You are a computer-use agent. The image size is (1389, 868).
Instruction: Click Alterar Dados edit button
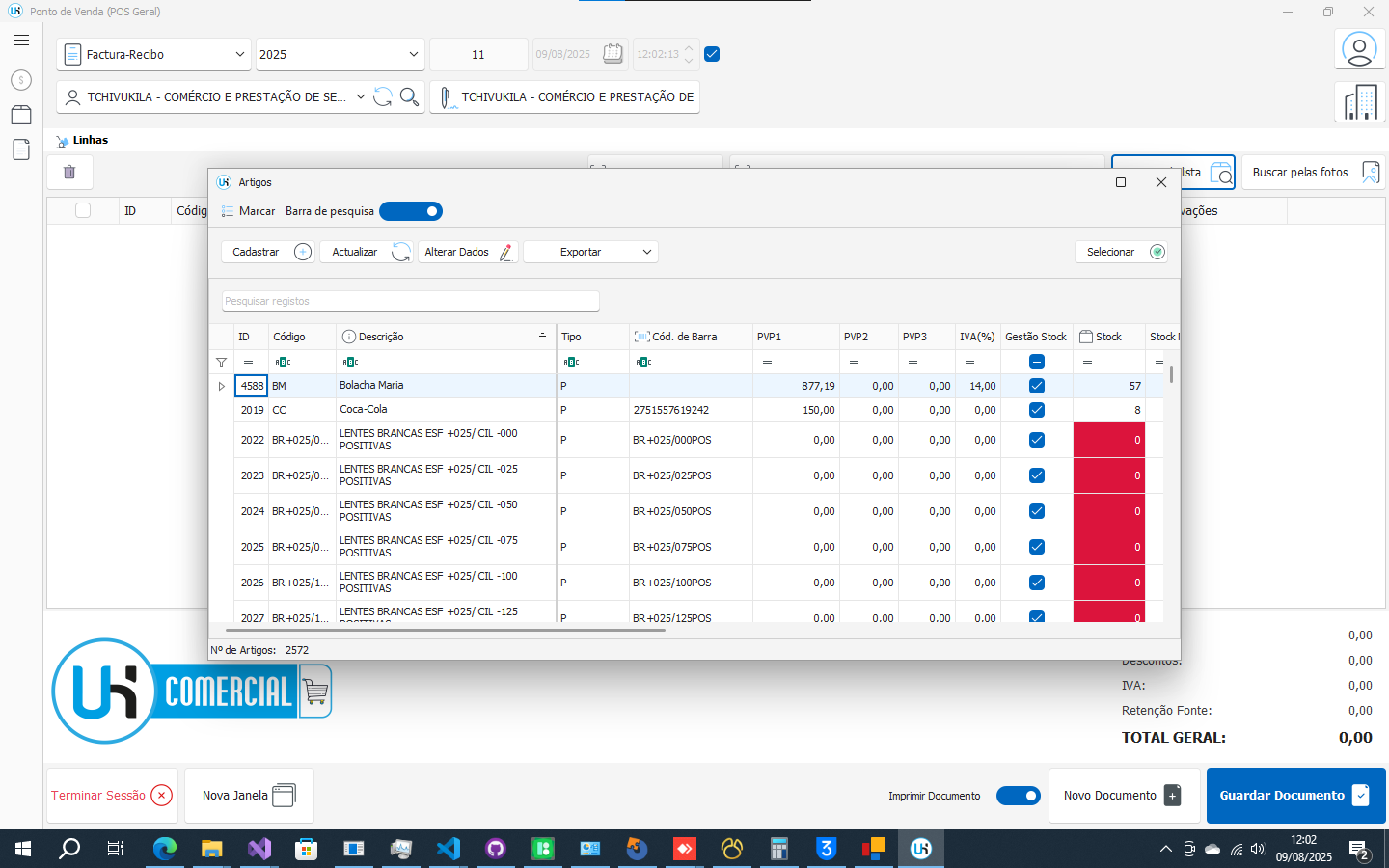pyautogui.click(x=468, y=252)
